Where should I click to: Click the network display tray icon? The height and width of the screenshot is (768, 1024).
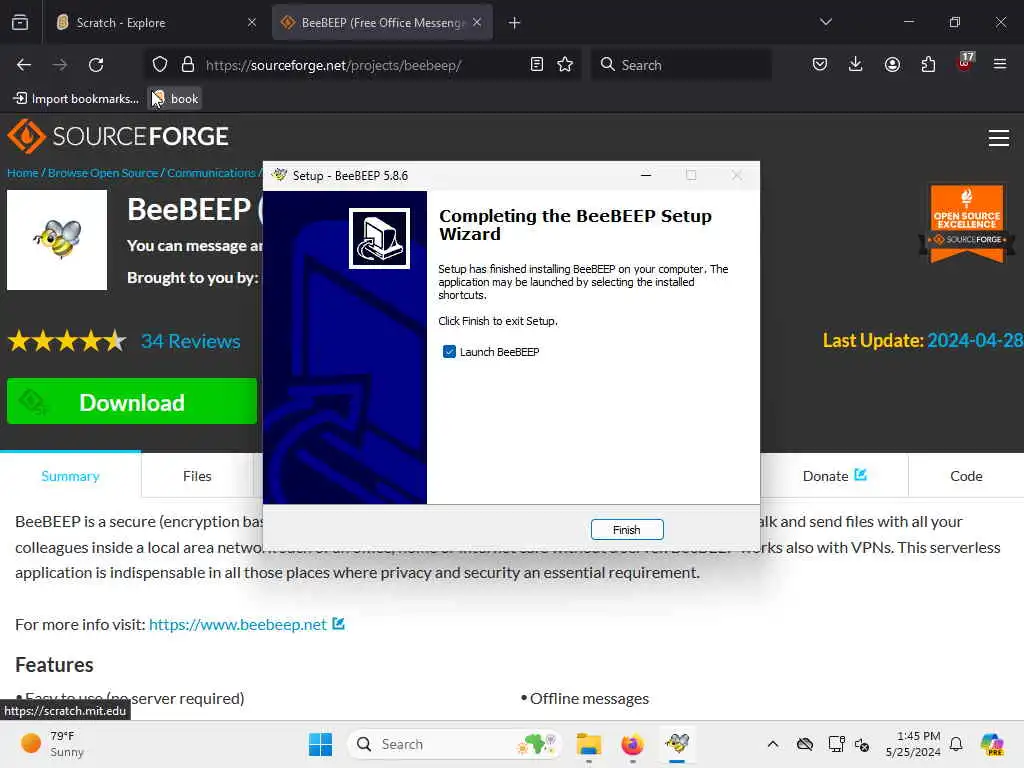pyautogui.click(x=836, y=744)
